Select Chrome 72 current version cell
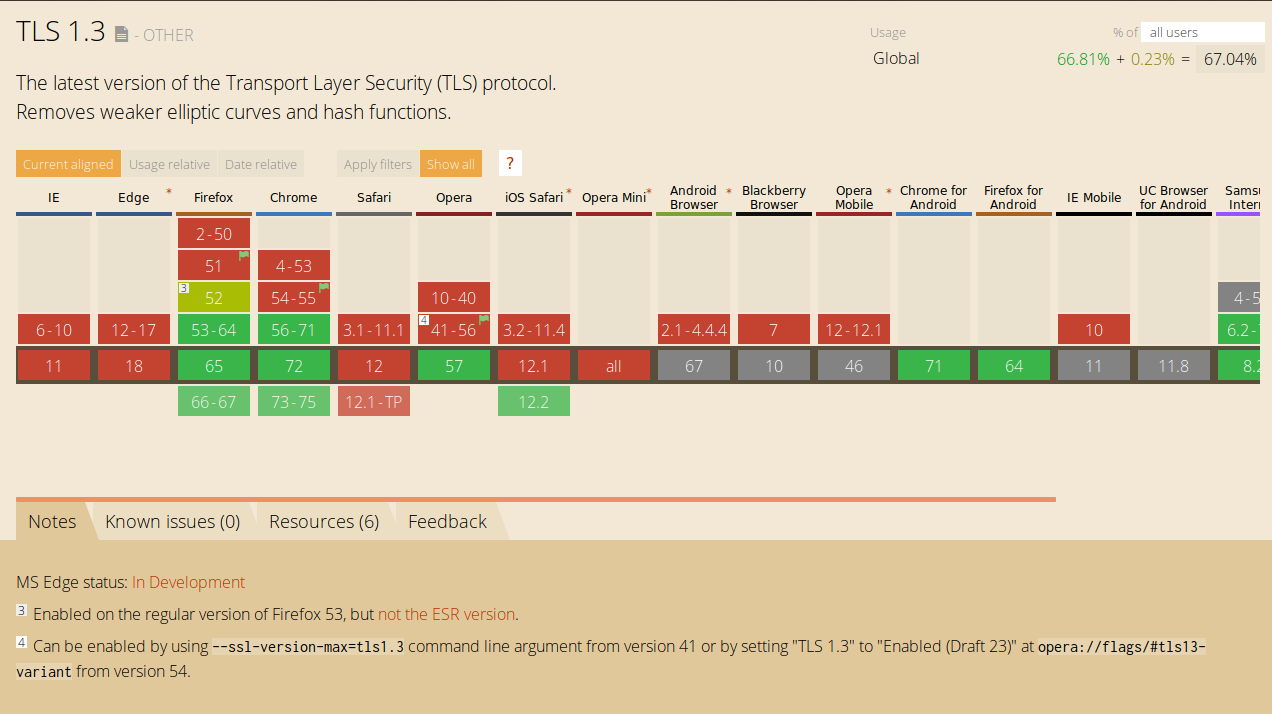 tap(294, 365)
